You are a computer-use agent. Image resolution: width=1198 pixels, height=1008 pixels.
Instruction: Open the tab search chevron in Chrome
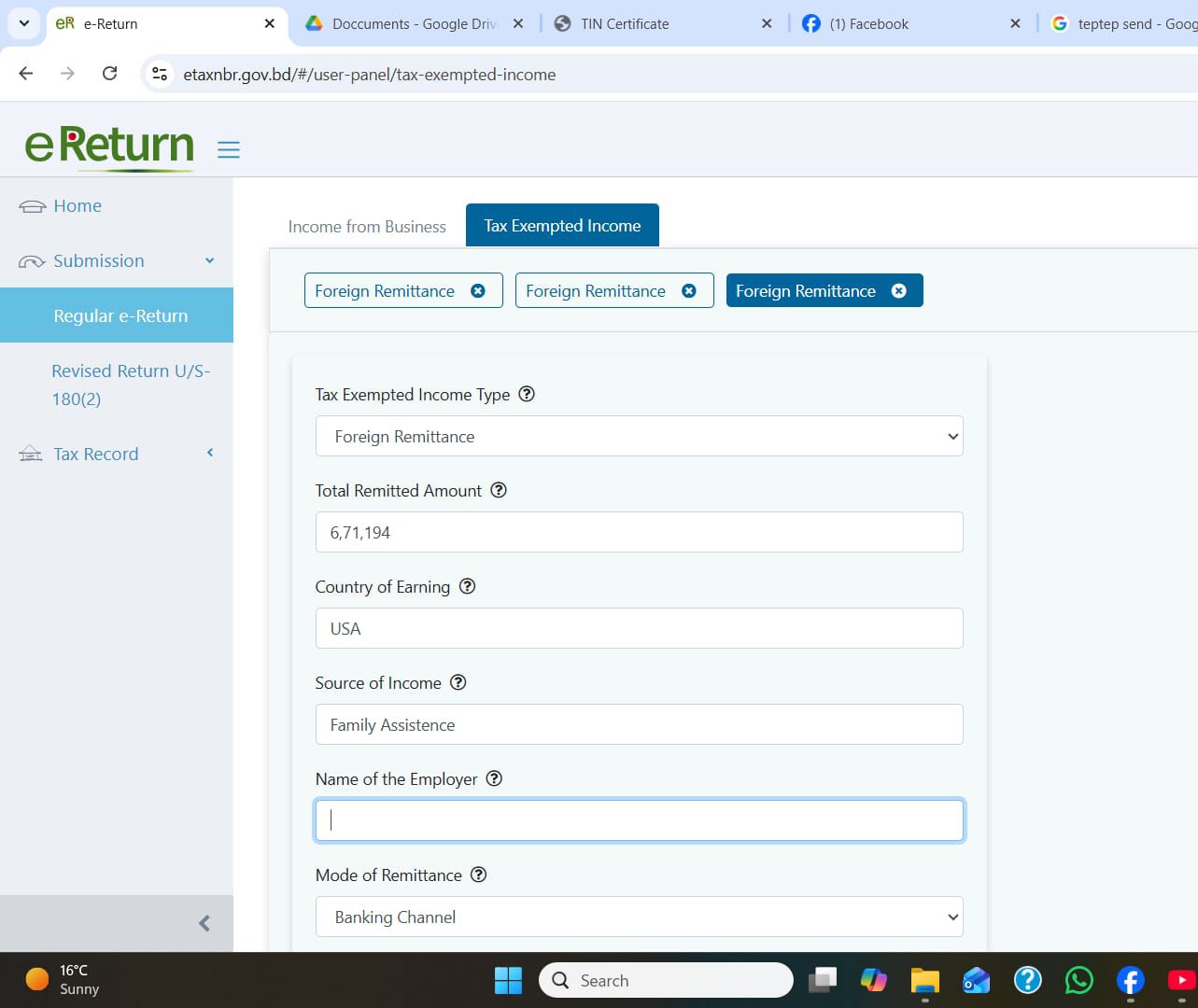pyautogui.click(x=24, y=23)
